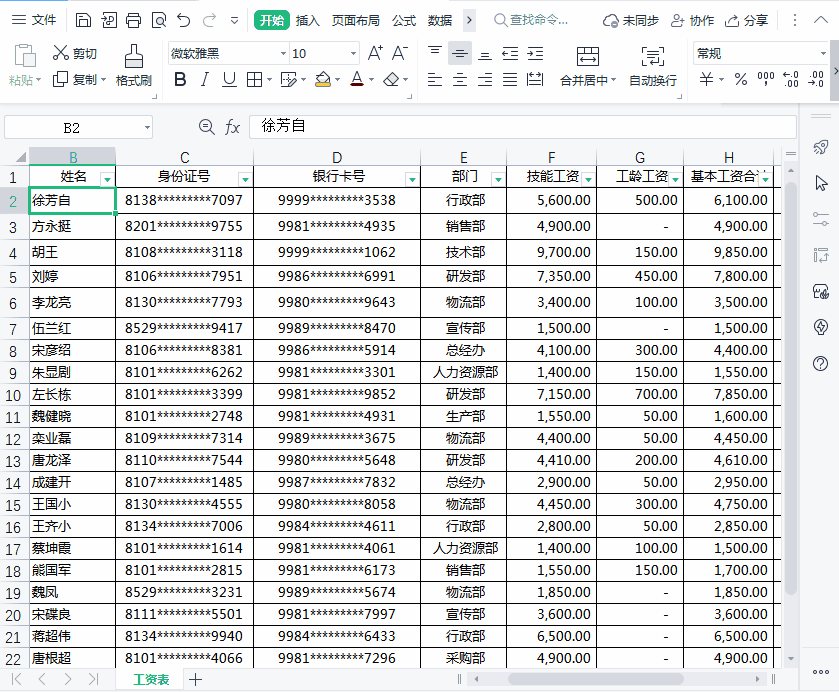The width and height of the screenshot is (839, 692).
Task: Open the 银行卡号 column filter dropdown
Action: click(412, 179)
